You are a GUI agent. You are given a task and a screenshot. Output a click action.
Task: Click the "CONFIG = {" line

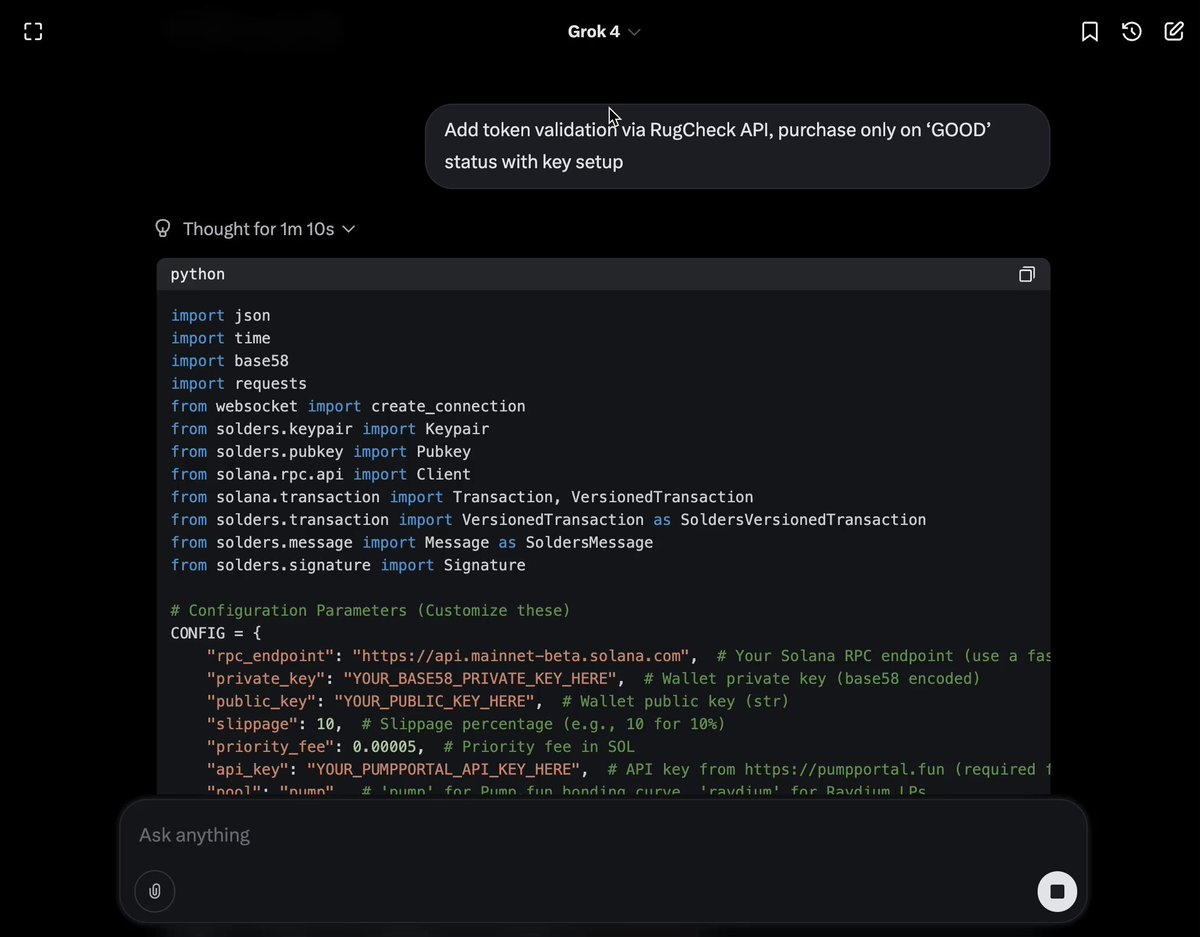pos(216,633)
